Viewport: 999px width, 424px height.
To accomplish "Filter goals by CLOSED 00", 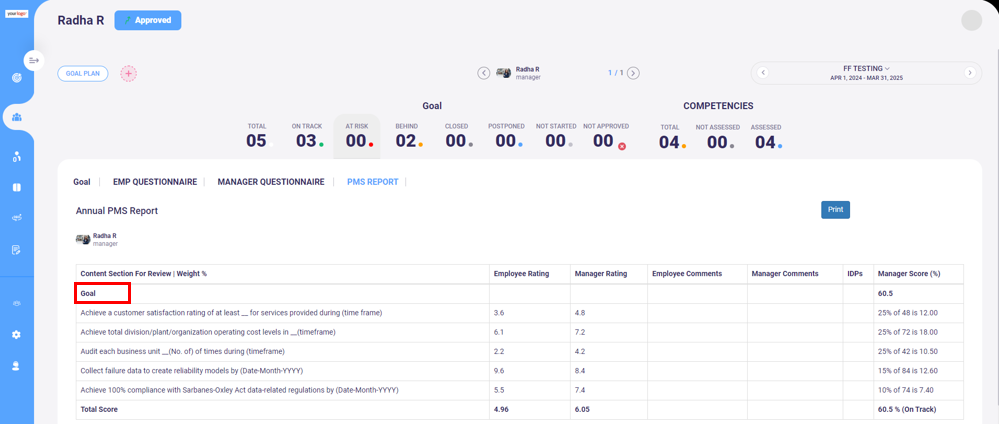I will tap(457, 136).
